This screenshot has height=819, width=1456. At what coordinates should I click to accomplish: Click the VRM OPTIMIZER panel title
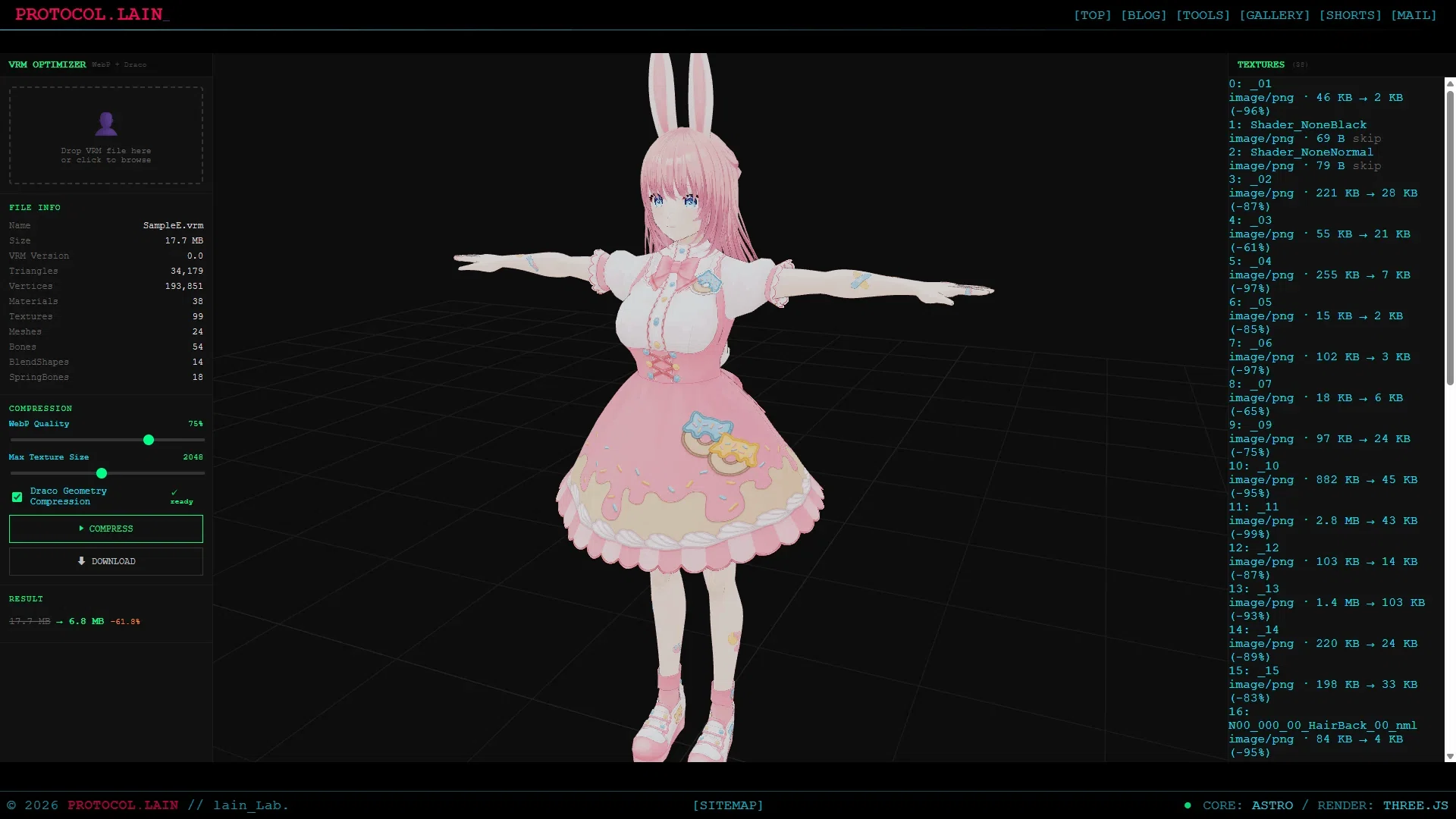(x=47, y=64)
